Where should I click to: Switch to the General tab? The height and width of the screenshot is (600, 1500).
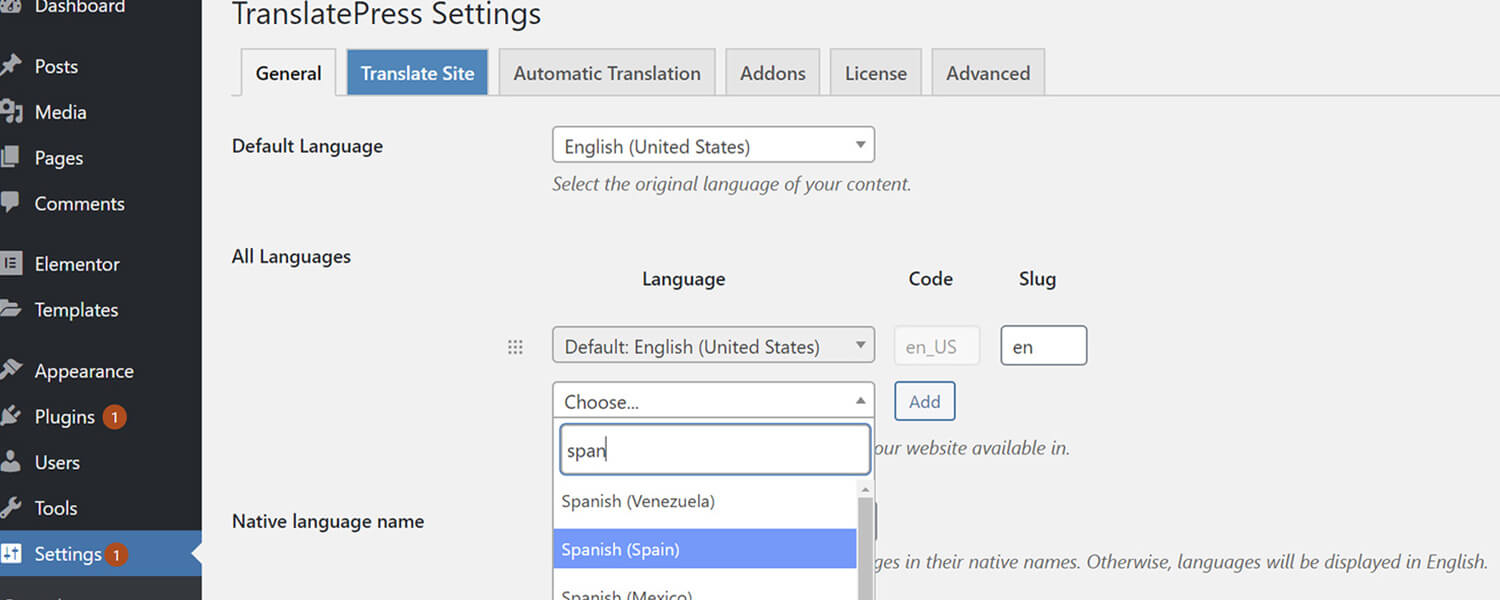[288, 73]
